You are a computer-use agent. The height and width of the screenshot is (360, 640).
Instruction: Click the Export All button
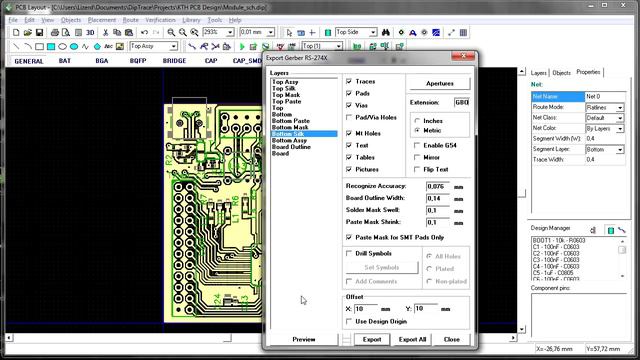click(412, 339)
